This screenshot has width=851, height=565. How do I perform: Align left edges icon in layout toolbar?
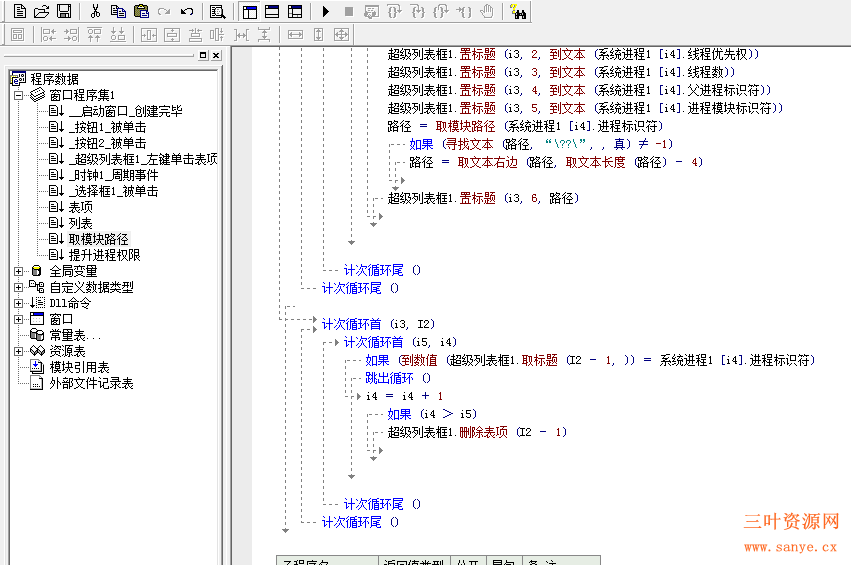coord(48,35)
